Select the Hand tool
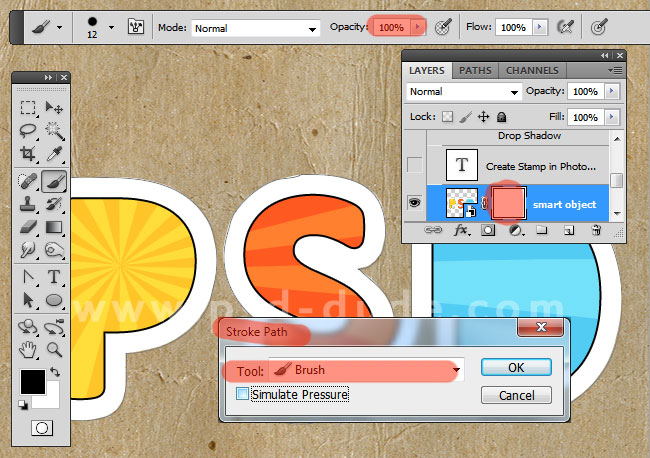650x458 pixels. (28, 350)
